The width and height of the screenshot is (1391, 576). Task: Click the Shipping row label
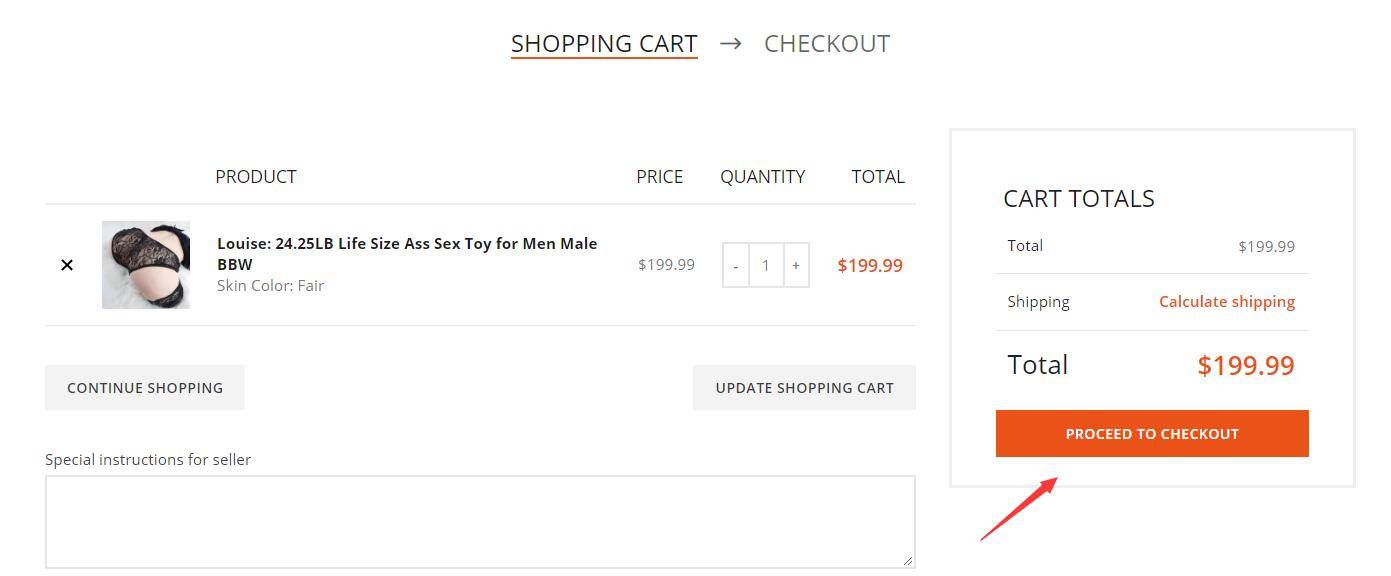1038,301
